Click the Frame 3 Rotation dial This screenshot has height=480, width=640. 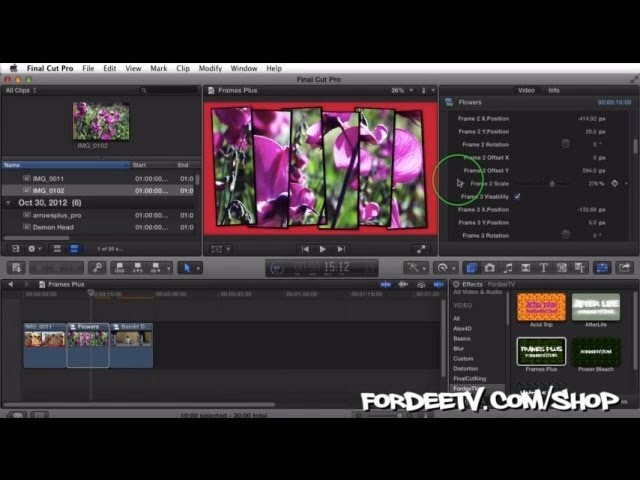[x=565, y=235]
